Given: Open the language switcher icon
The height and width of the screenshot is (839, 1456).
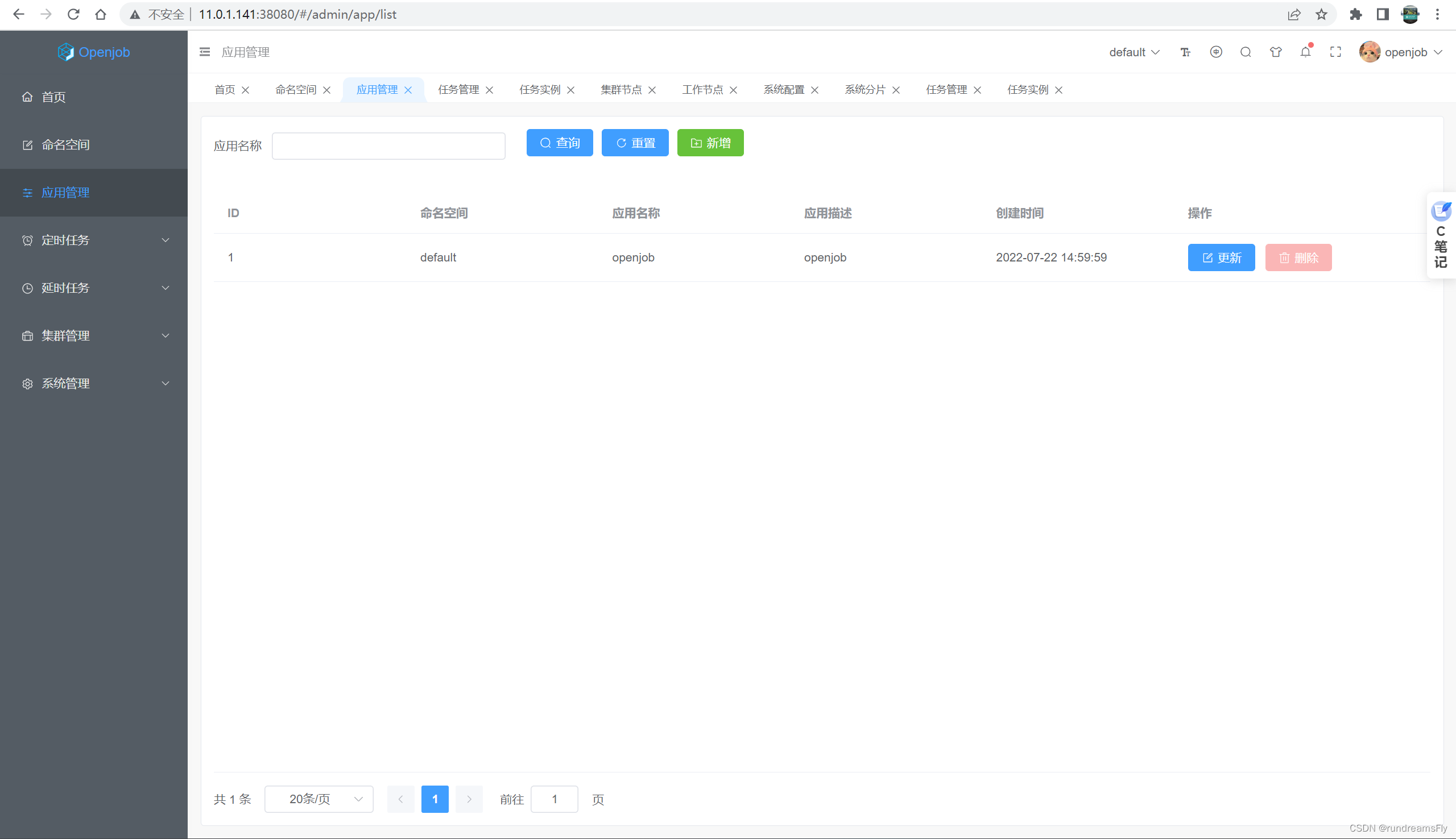Looking at the screenshot, I should (1215, 52).
